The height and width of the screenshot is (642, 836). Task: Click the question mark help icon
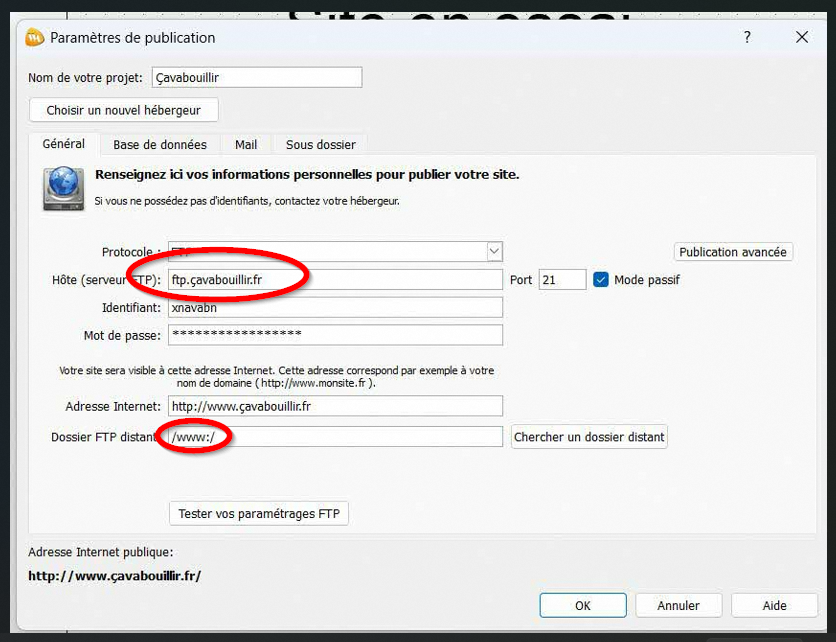tap(747, 38)
